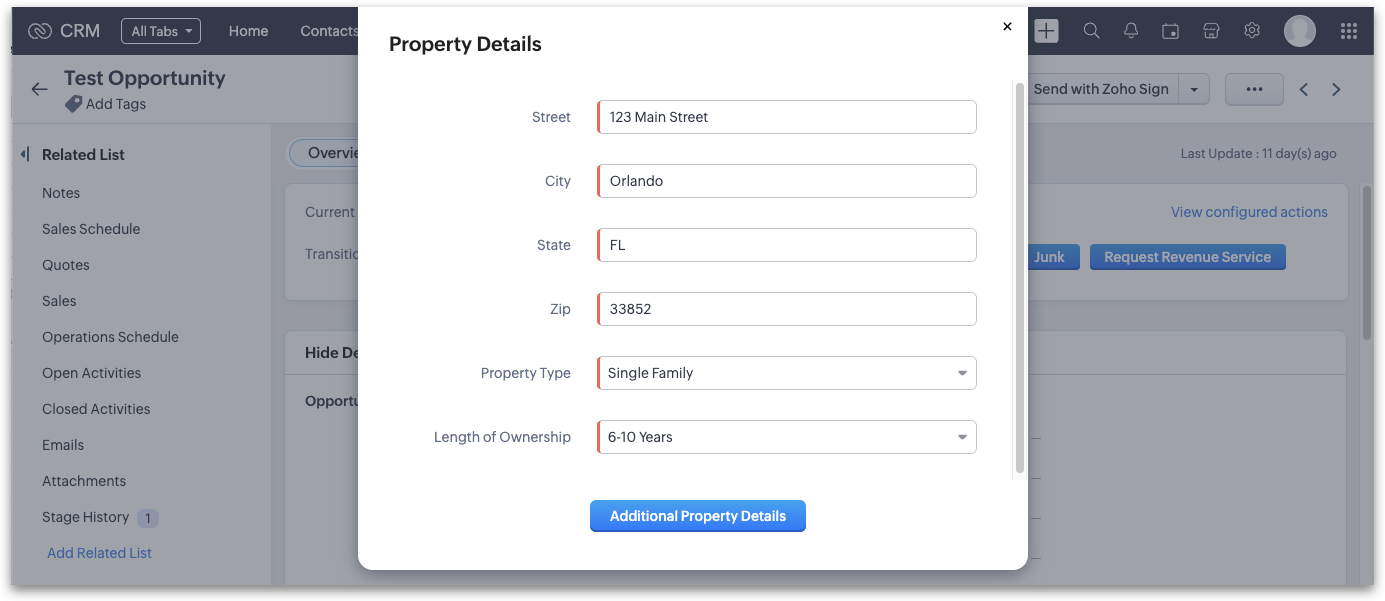Open the settings gear icon
1385x601 pixels.
pos(1252,31)
